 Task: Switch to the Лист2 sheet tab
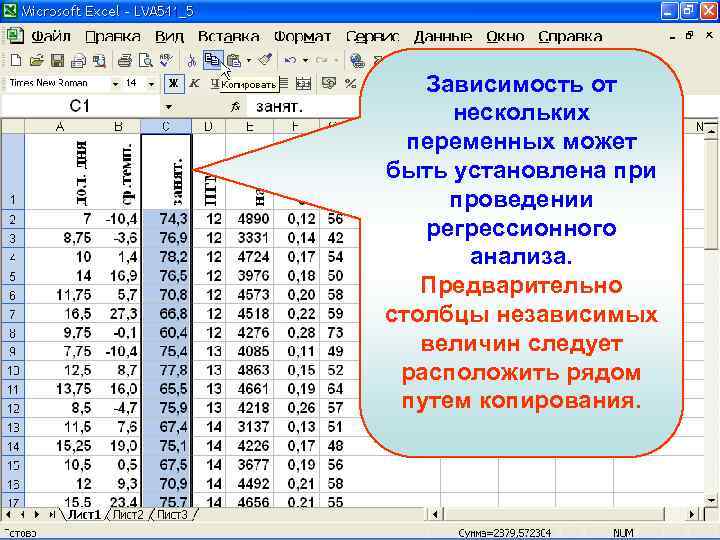(128, 515)
